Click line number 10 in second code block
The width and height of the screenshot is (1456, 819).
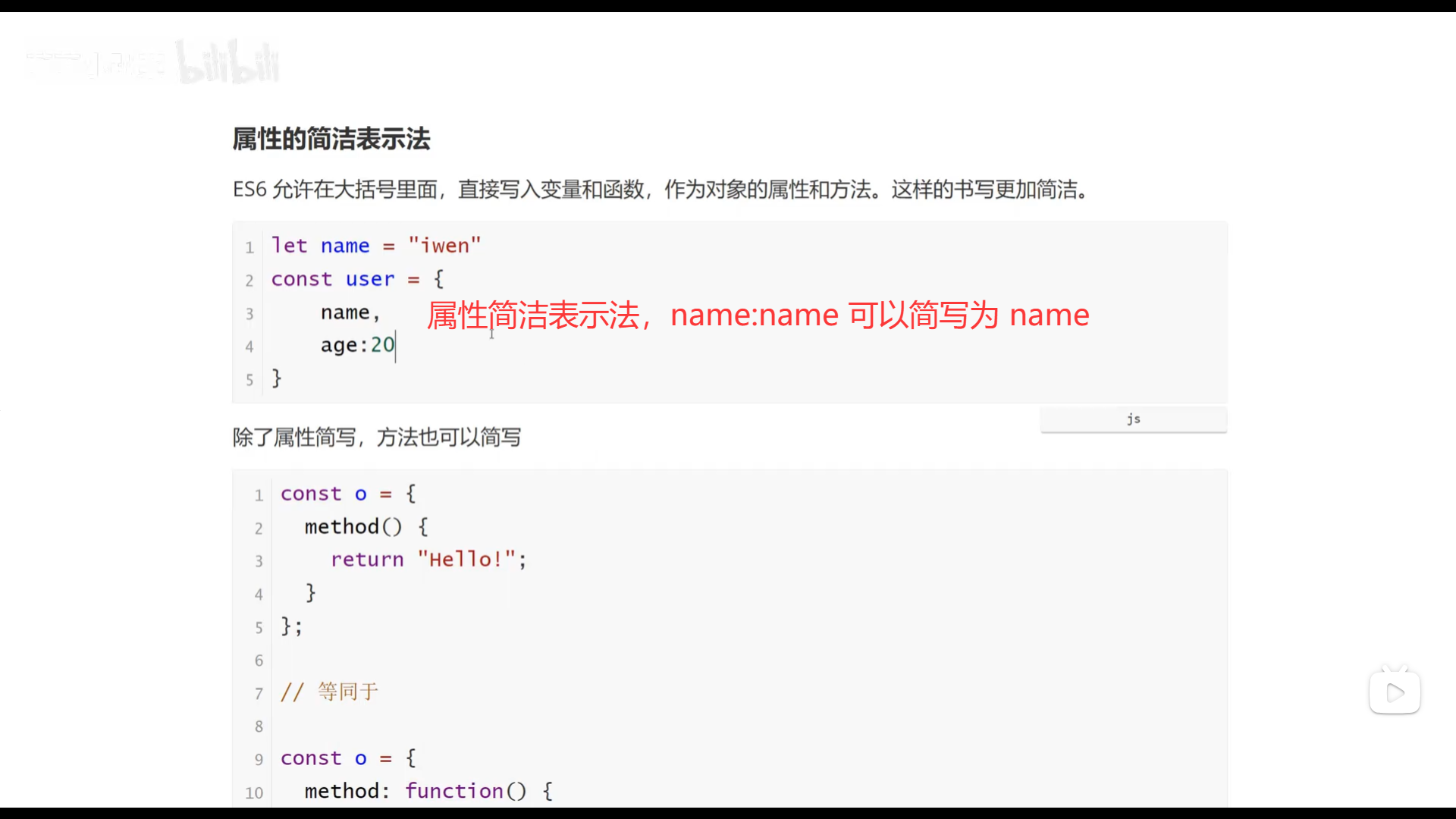[x=254, y=792]
